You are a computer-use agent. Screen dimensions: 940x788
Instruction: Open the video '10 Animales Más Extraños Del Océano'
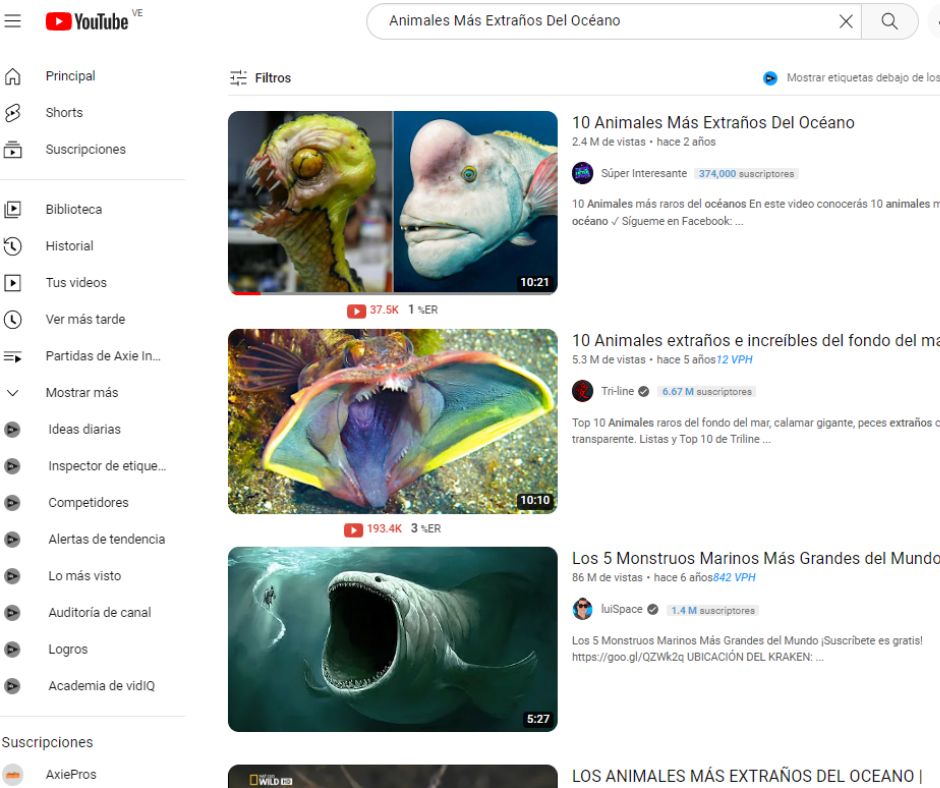pyautogui.click(x=714, y=122)
